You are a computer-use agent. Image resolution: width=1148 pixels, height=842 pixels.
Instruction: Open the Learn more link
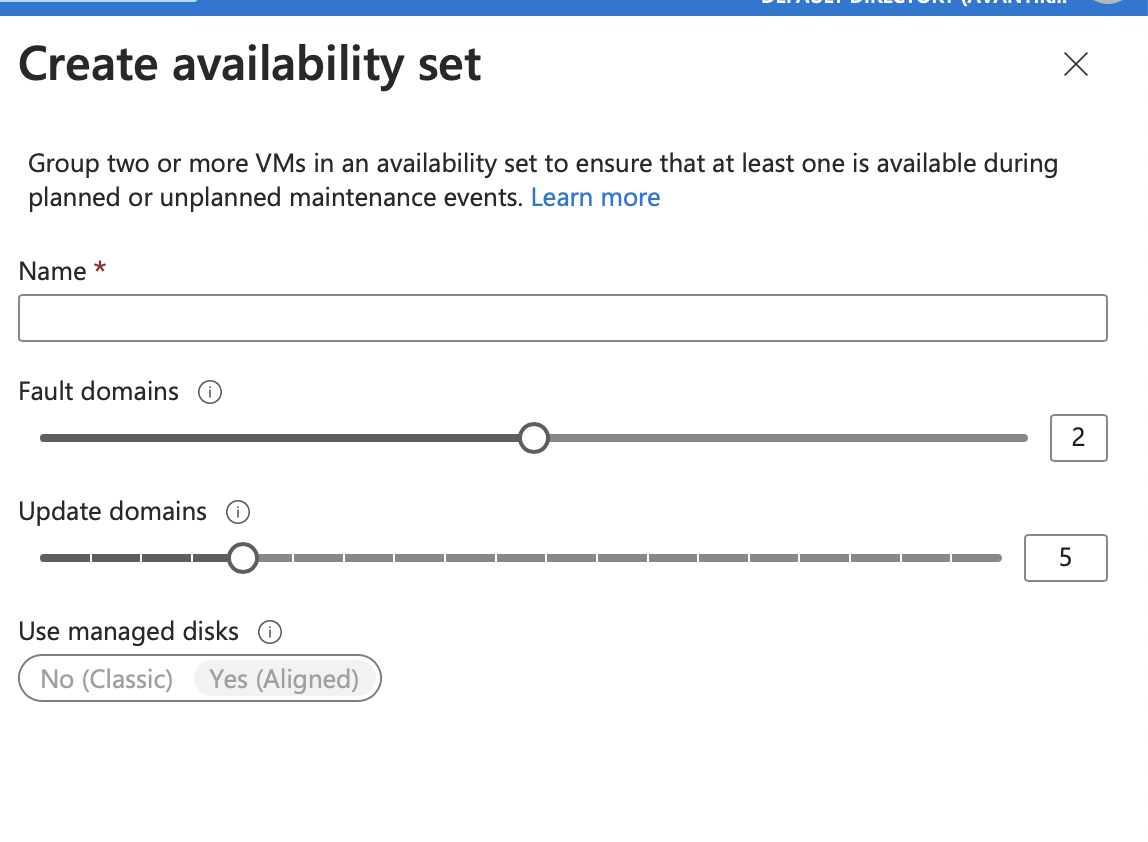pyautogui.click(x=595, y=198)
